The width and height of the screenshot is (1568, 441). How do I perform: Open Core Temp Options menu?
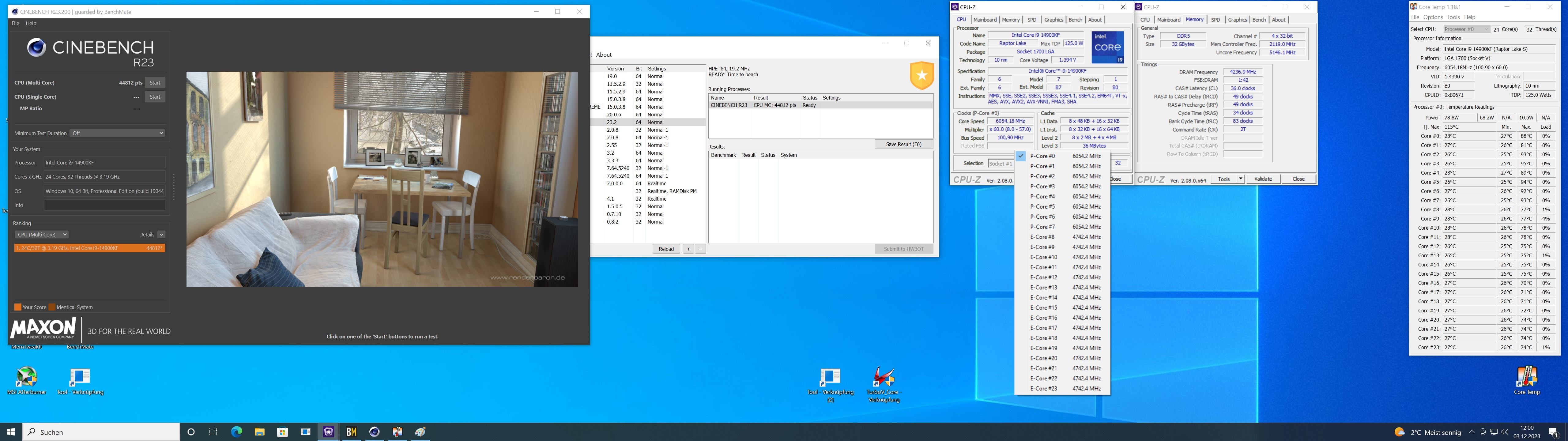(1433, 17)
